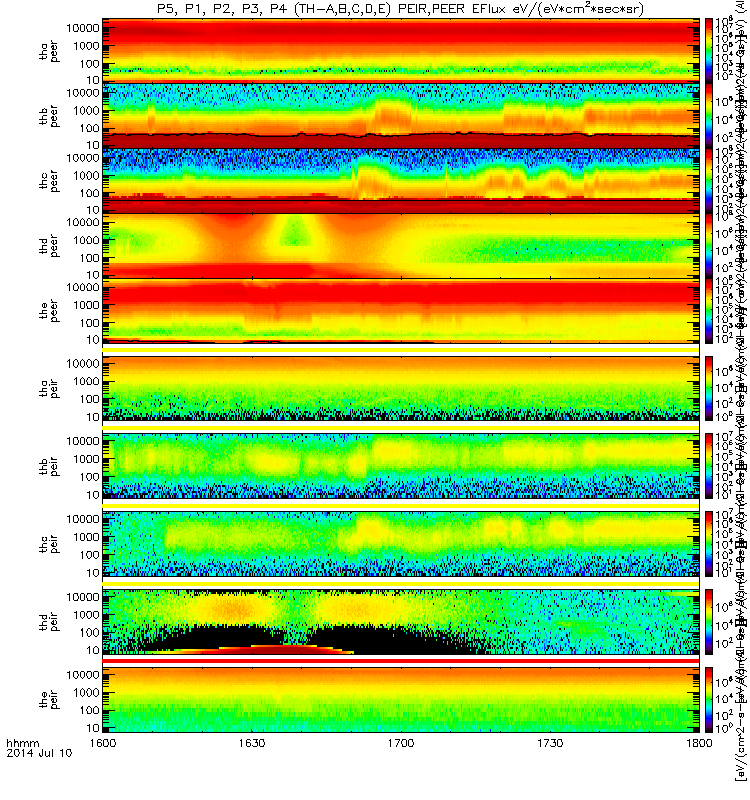Click the 1630 time axis label
750x800 pixels.
[x=252, y=742]
